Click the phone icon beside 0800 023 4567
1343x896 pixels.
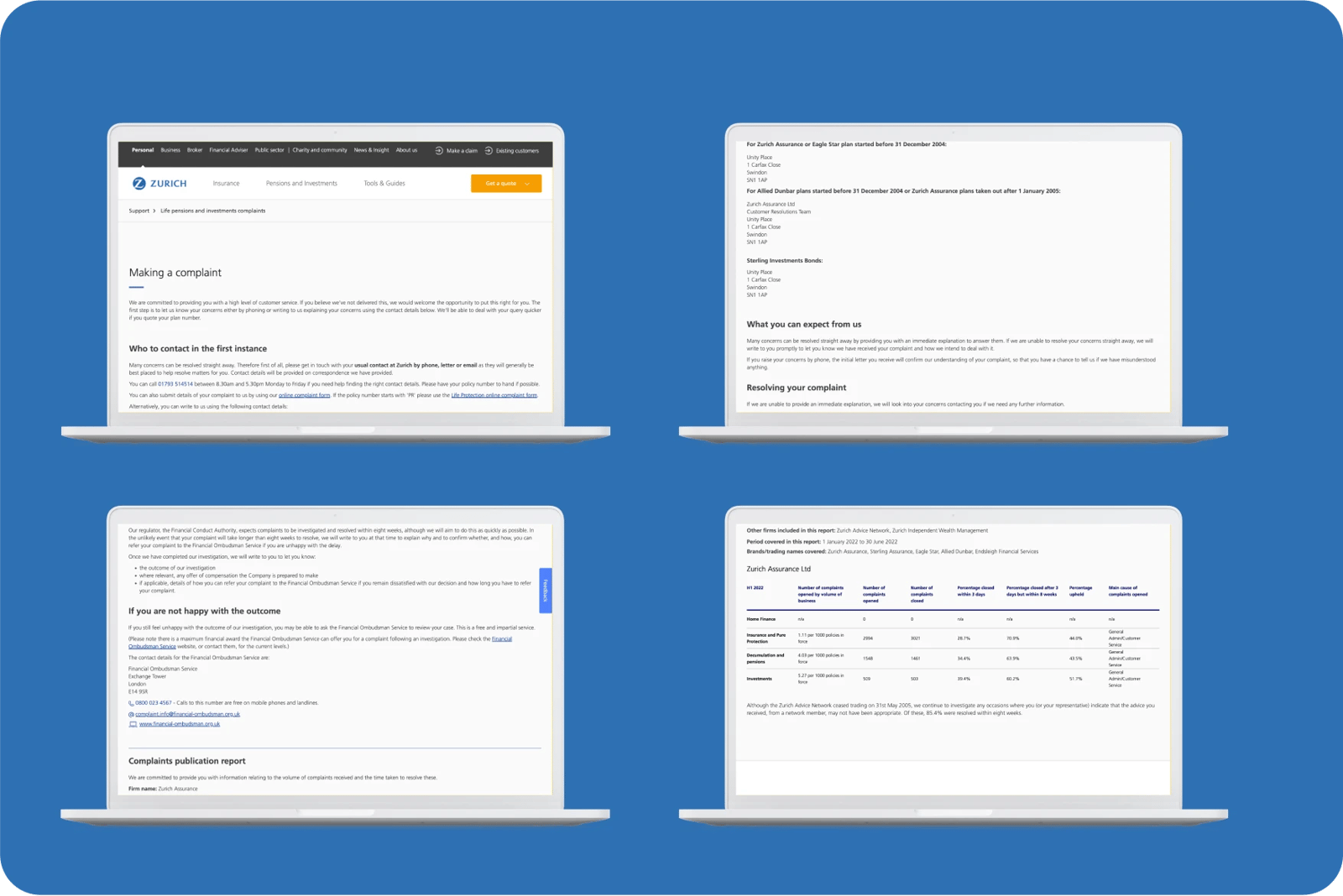coord(131,703)
